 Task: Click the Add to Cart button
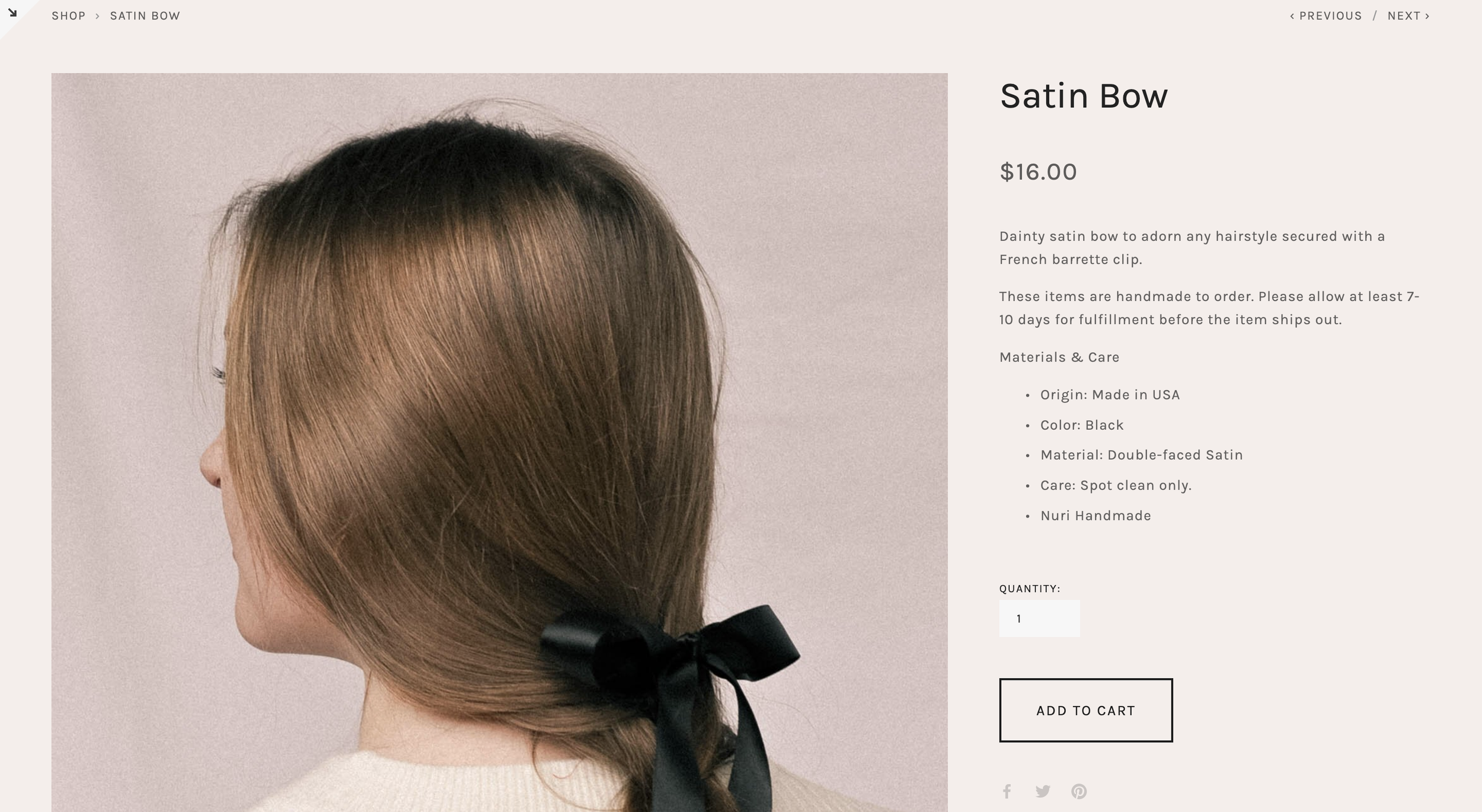pyautogui.click(x=1085, y=710)
